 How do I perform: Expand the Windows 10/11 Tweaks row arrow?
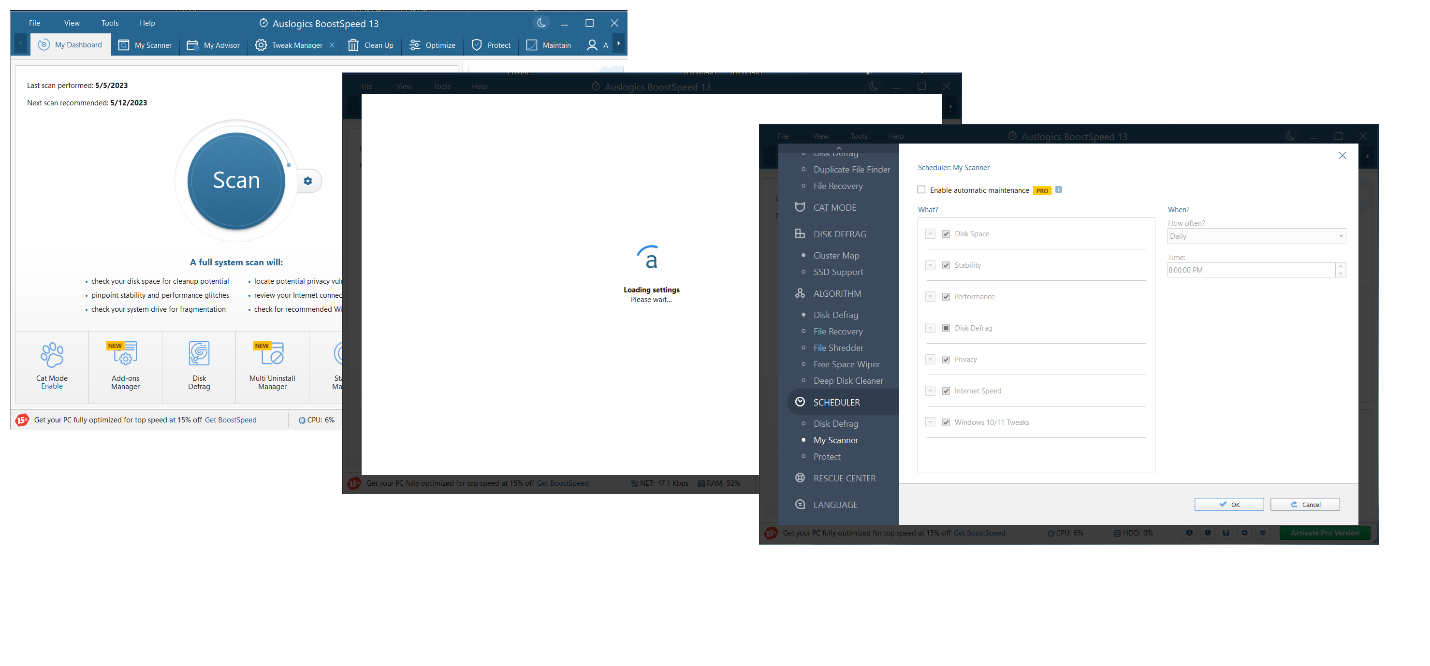click(930, 422)
